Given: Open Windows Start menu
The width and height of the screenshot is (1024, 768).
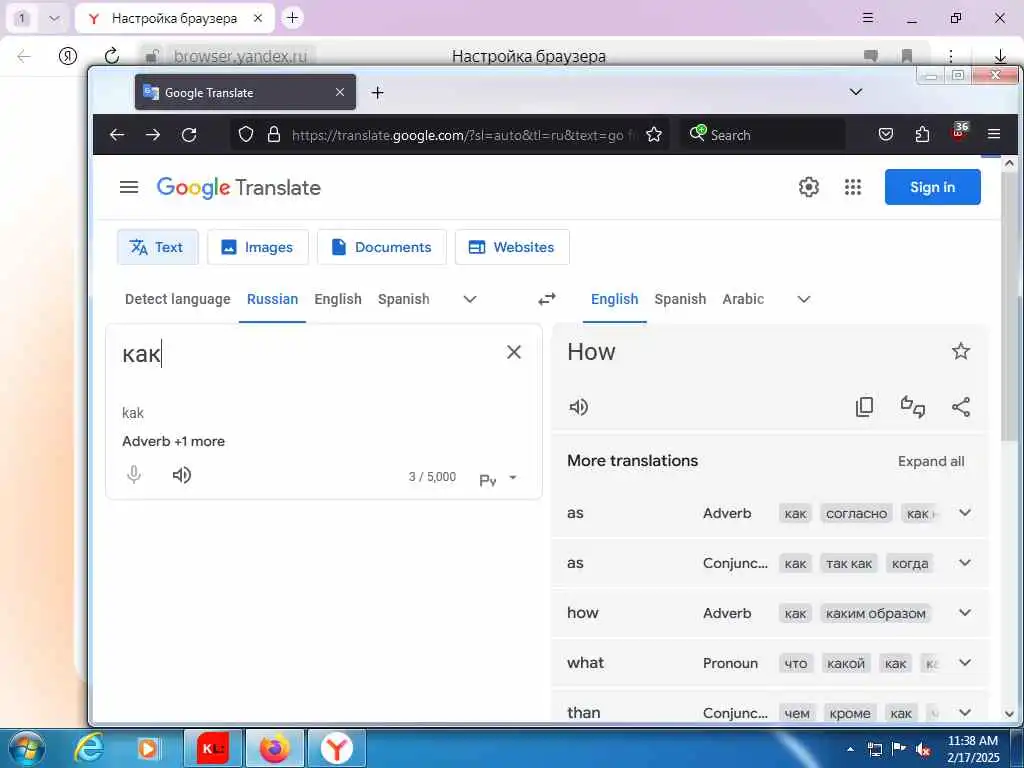Looking at the screenshot, I should pos(27,748).
